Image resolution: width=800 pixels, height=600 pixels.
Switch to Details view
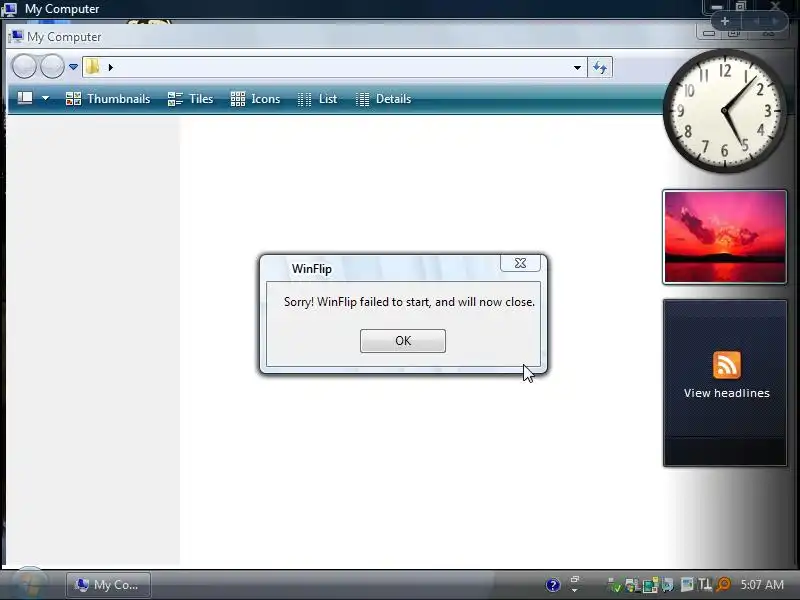(x=383, y=99)
